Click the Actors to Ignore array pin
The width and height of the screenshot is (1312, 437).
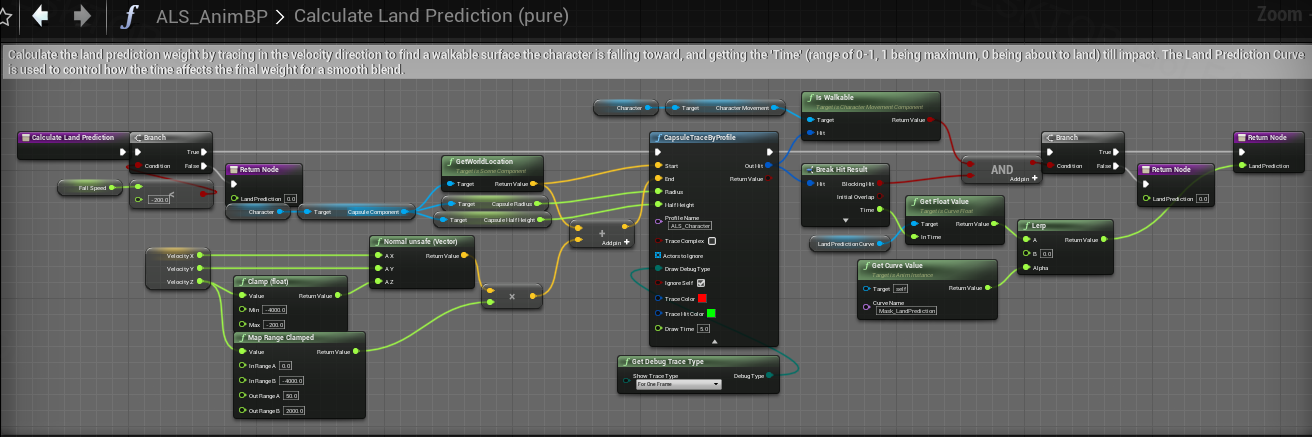coord(657,255)
